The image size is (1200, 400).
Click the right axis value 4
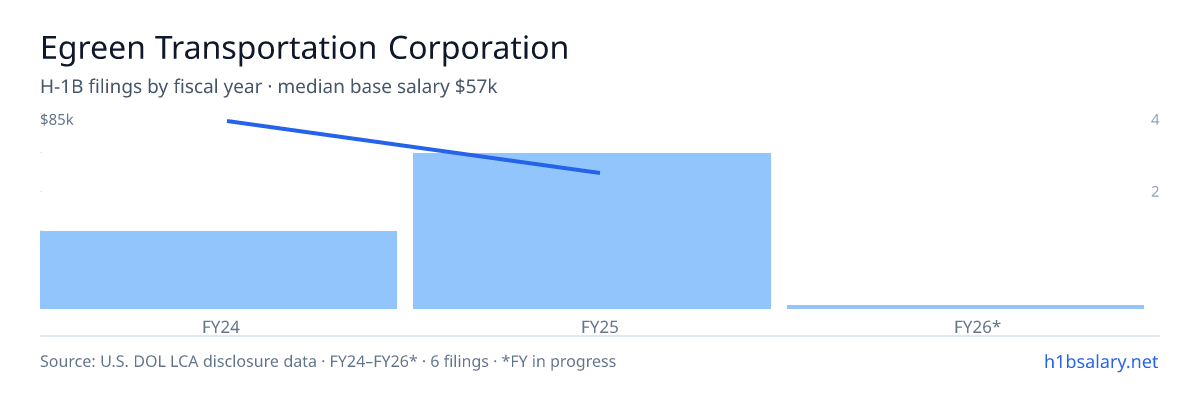click(x=1155, y=120)
